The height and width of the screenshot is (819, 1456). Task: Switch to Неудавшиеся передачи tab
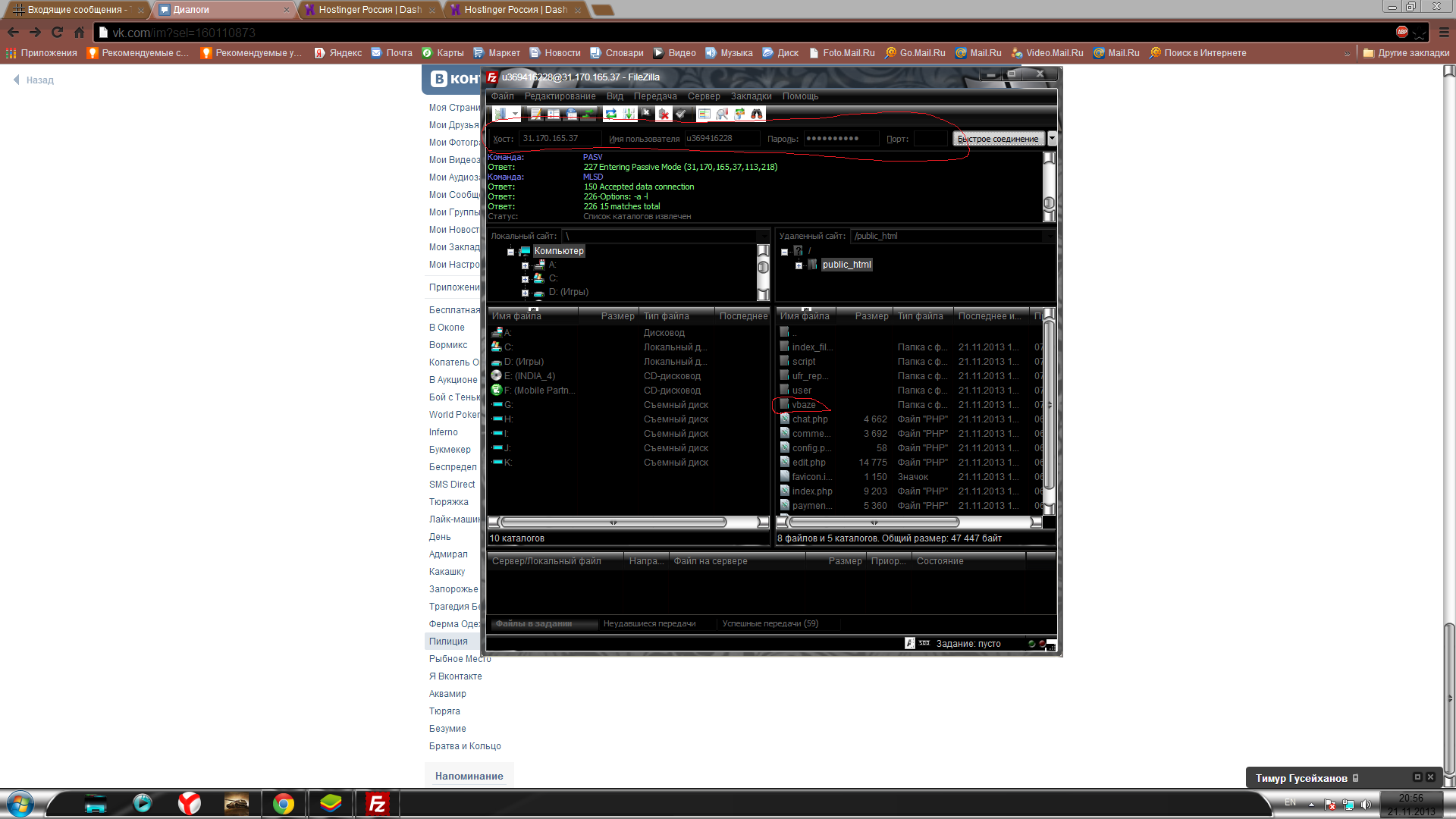(x=649, y=623)
